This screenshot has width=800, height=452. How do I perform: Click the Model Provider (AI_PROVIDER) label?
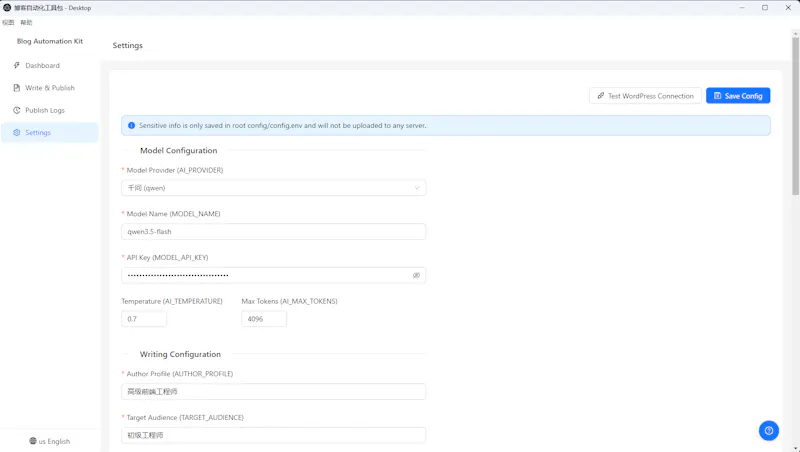pyautogui.click(x=174, y=170)
